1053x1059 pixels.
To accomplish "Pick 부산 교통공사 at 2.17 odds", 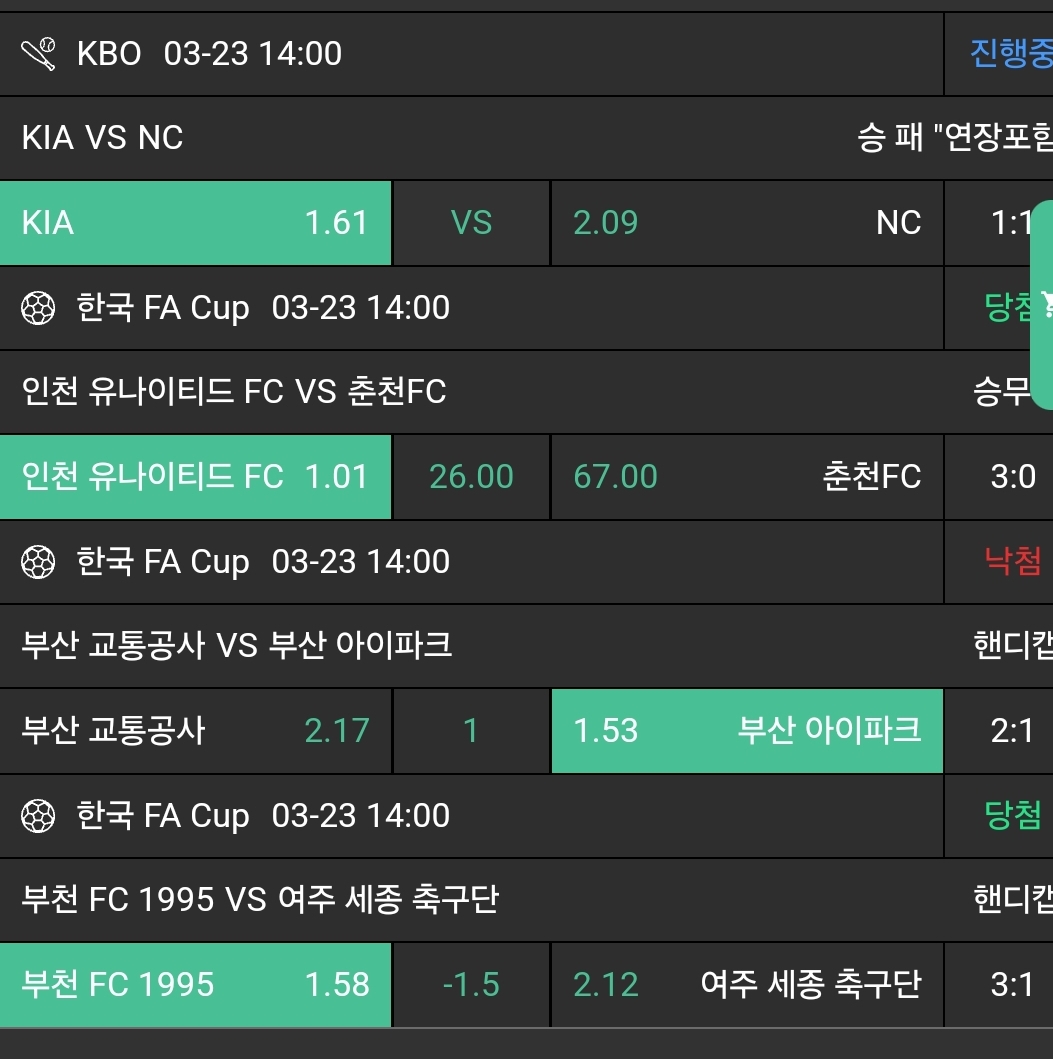I will point(195,731).
